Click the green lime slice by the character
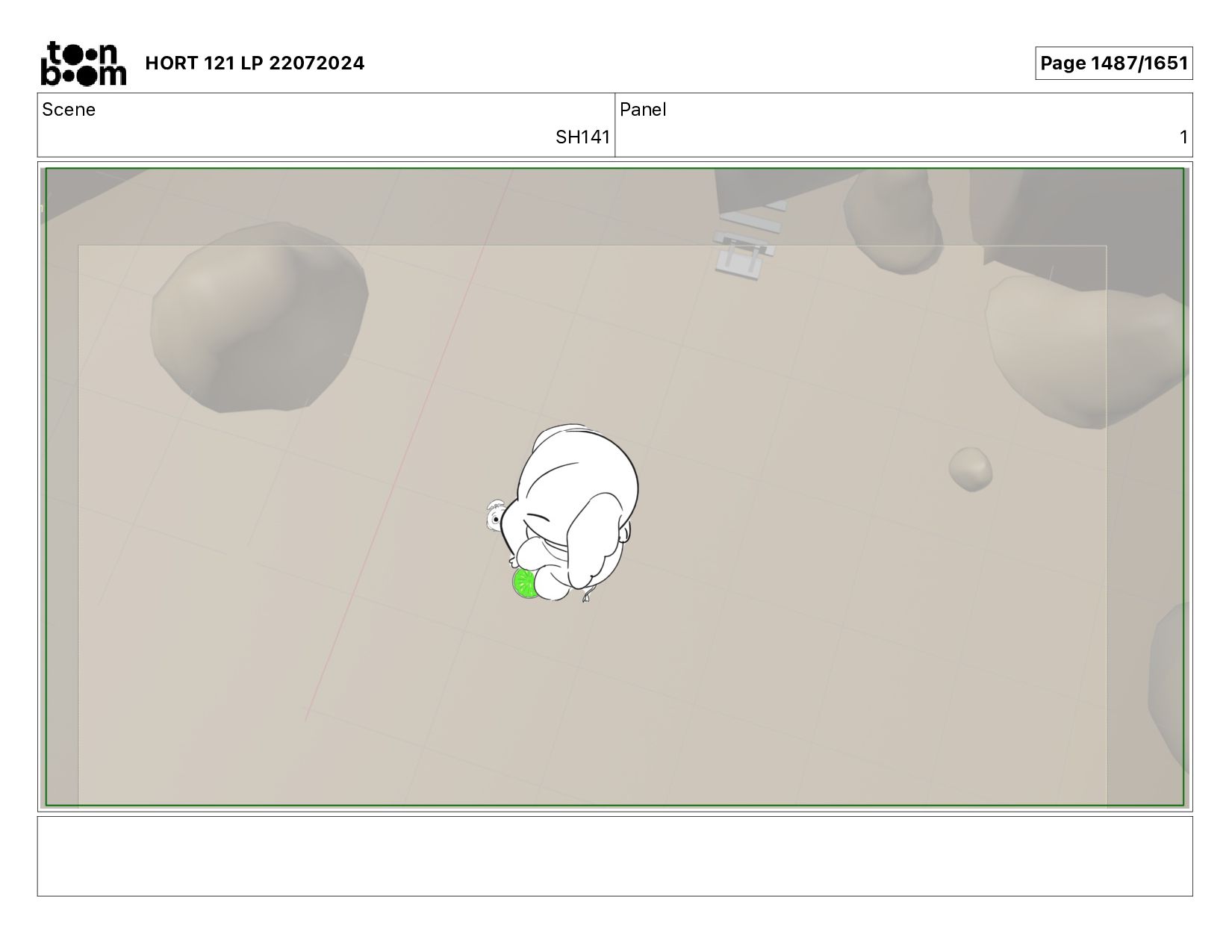1232x952 pixels. click(x=525, y=582)
